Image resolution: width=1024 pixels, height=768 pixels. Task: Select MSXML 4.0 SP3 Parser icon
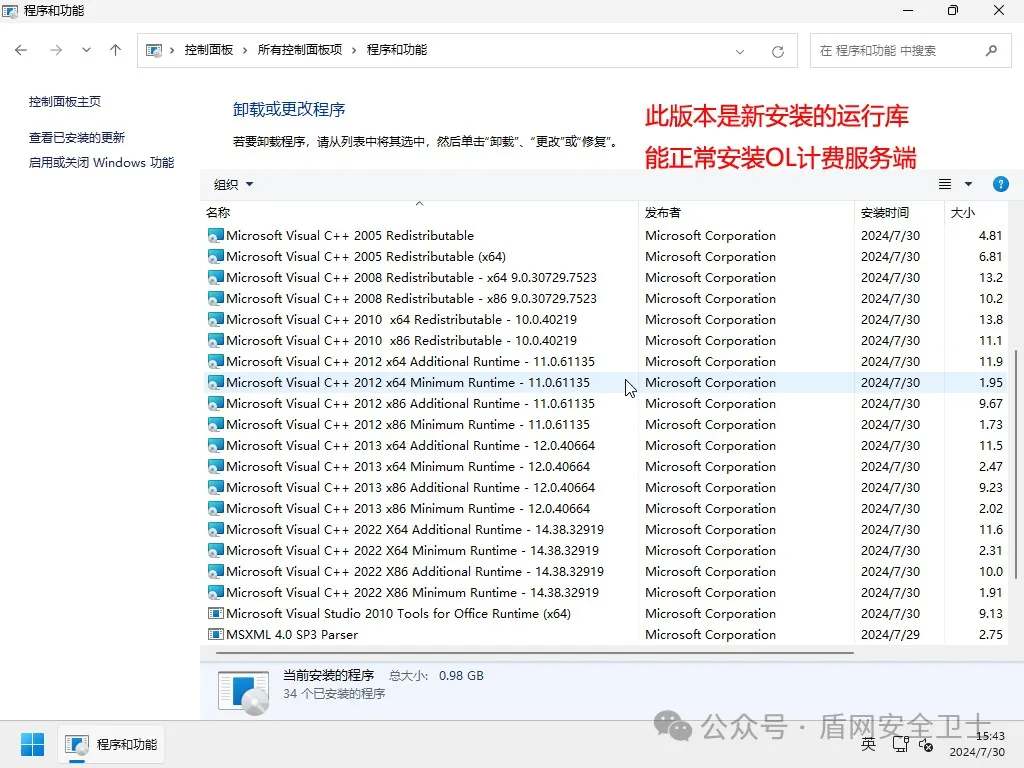pos(216,634)
